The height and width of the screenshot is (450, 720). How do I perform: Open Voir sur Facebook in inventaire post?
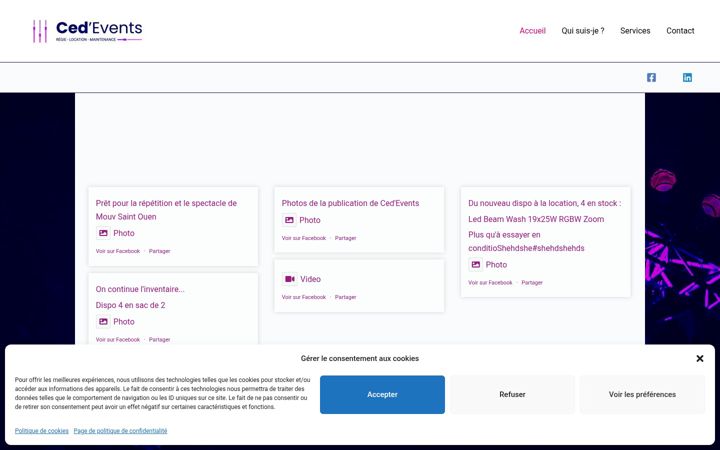click(118, 339)
